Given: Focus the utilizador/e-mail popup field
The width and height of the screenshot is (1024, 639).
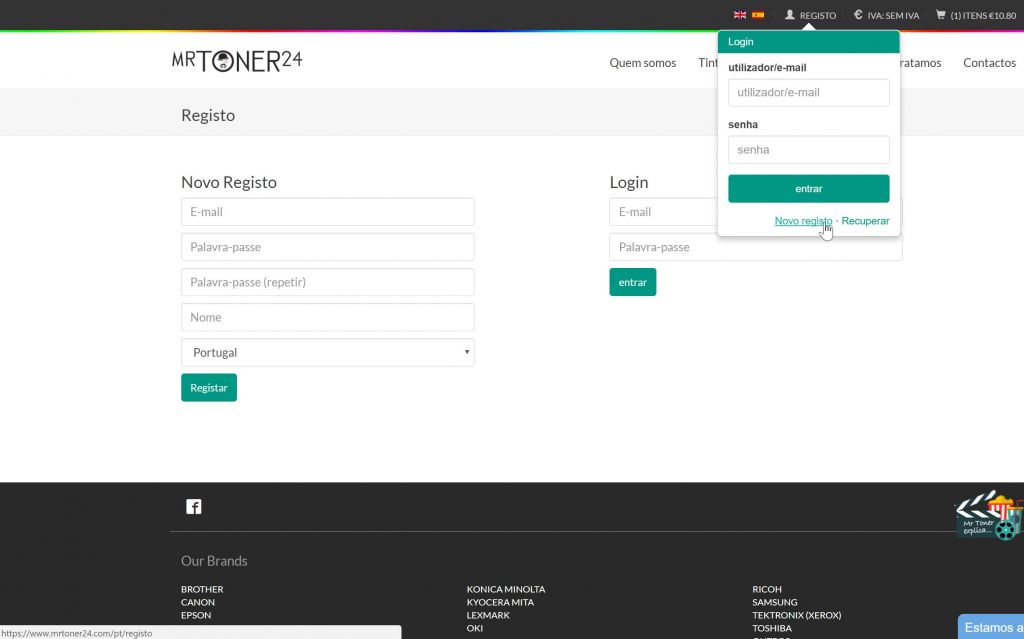Looking at the screenshot, I should tap(808, 93).
